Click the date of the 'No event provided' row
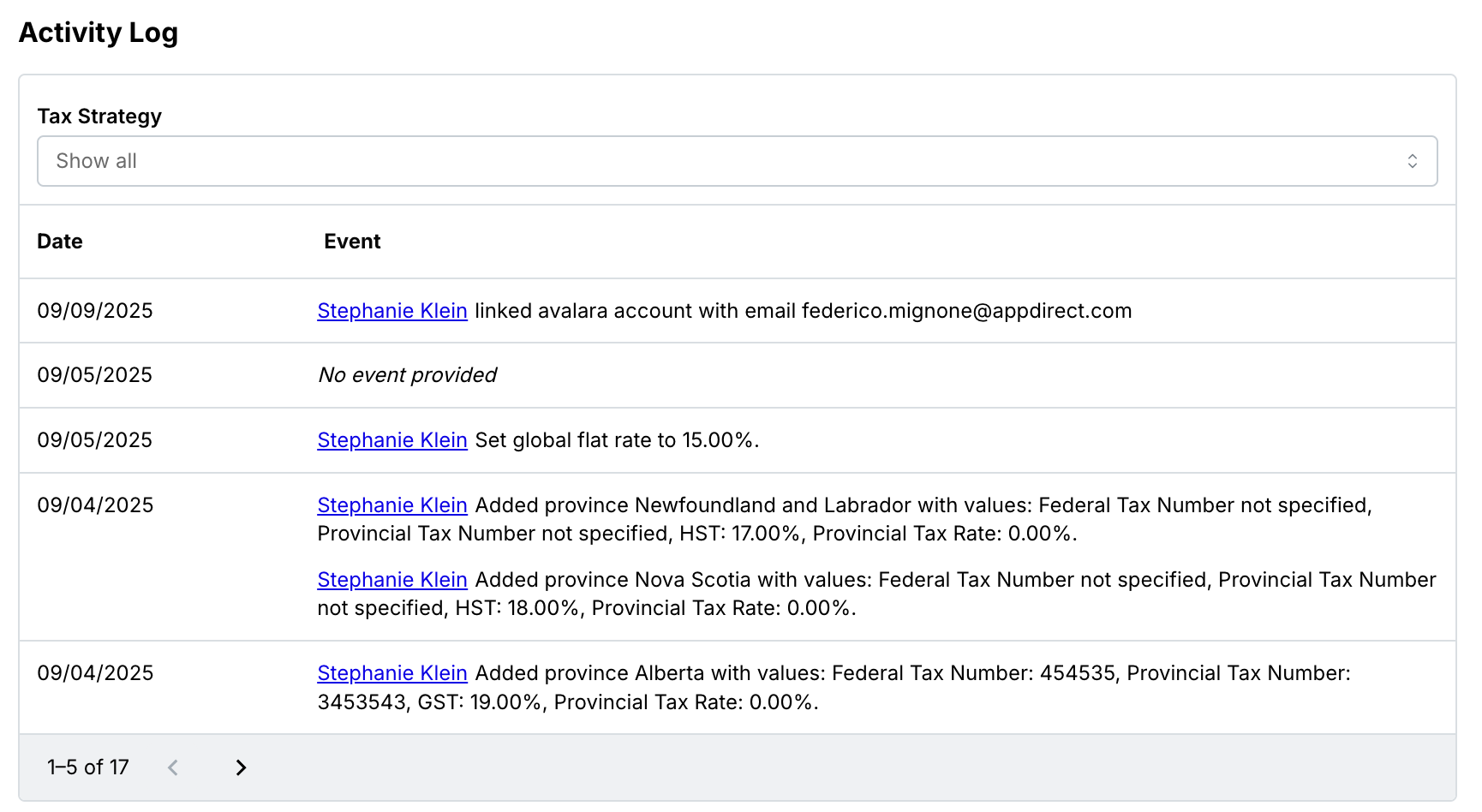Screen dimensions: 1482x812 click(x=94, y=375)
